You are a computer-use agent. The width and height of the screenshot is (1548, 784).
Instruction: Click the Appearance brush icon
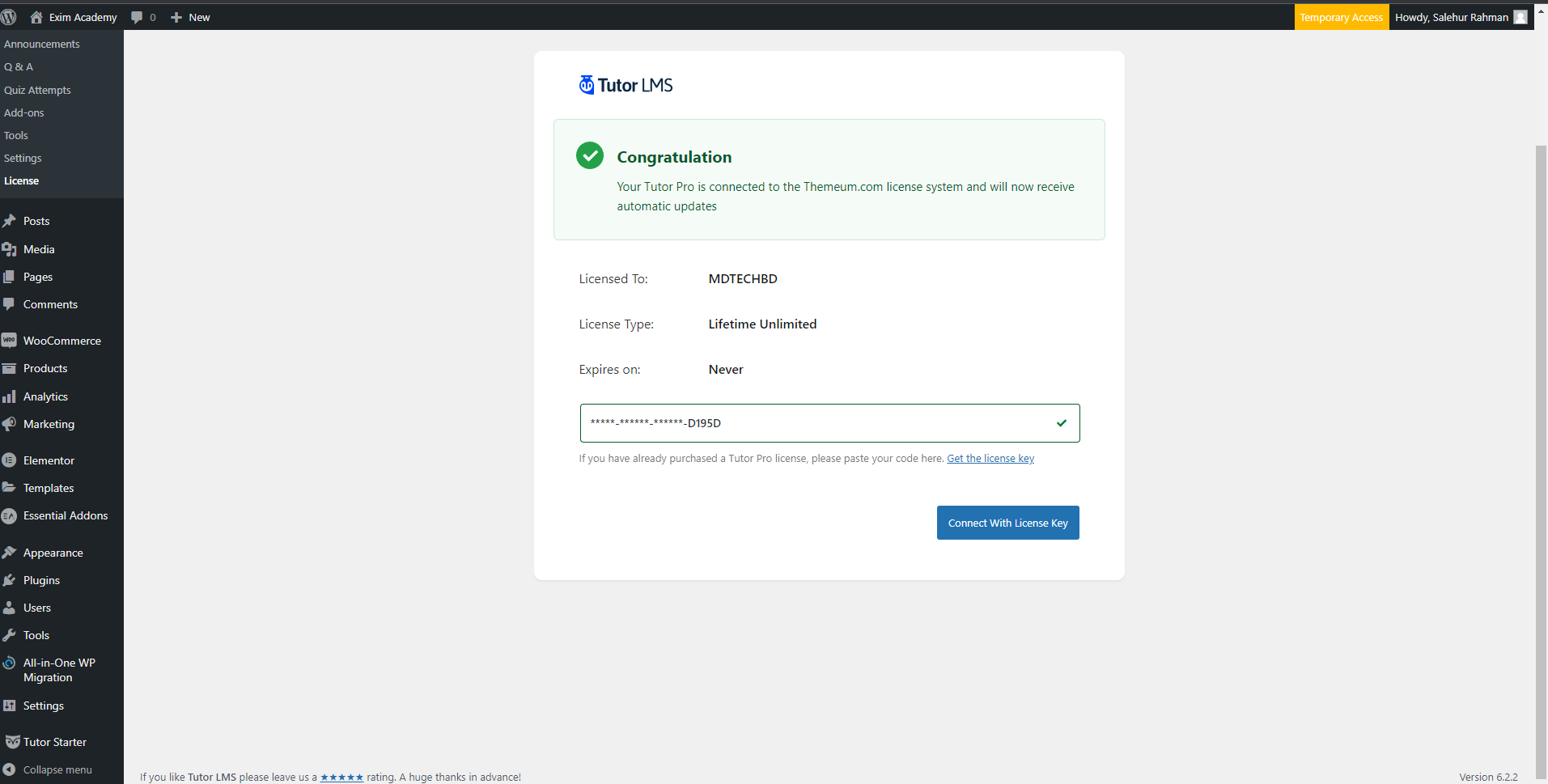click(10, 553)
